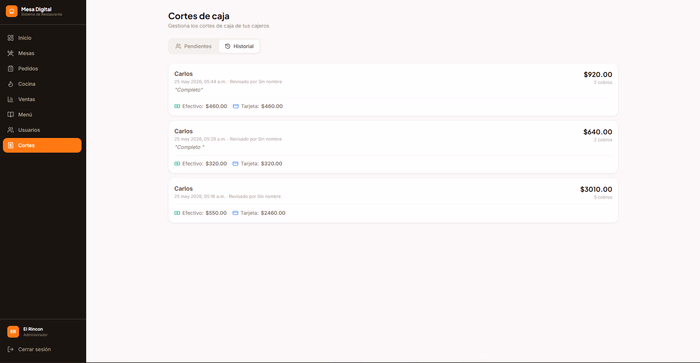Go to the Mesas section
Image resolution: width=700 pixels, height=363 pixels.
click(x=42, y=53)
